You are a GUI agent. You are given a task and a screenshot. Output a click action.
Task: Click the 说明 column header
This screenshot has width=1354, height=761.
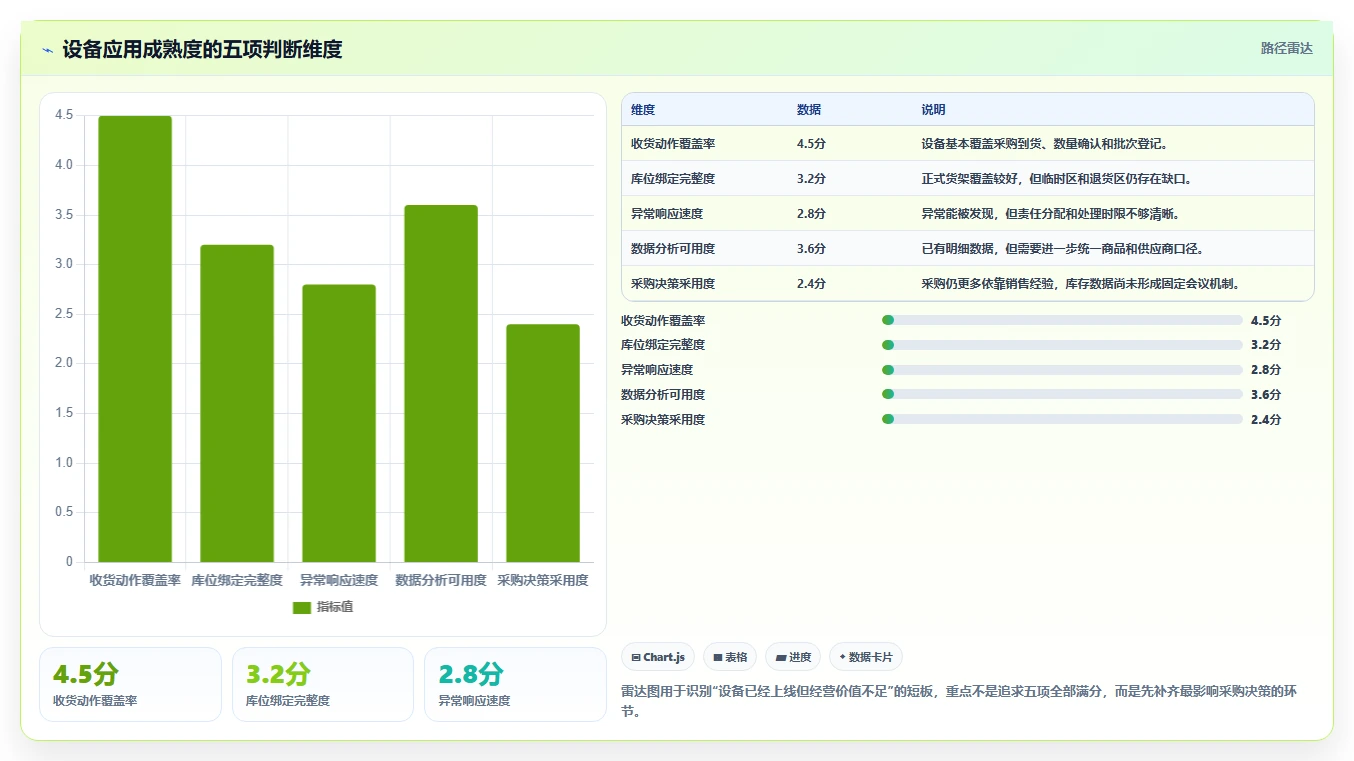click(933, 110)
